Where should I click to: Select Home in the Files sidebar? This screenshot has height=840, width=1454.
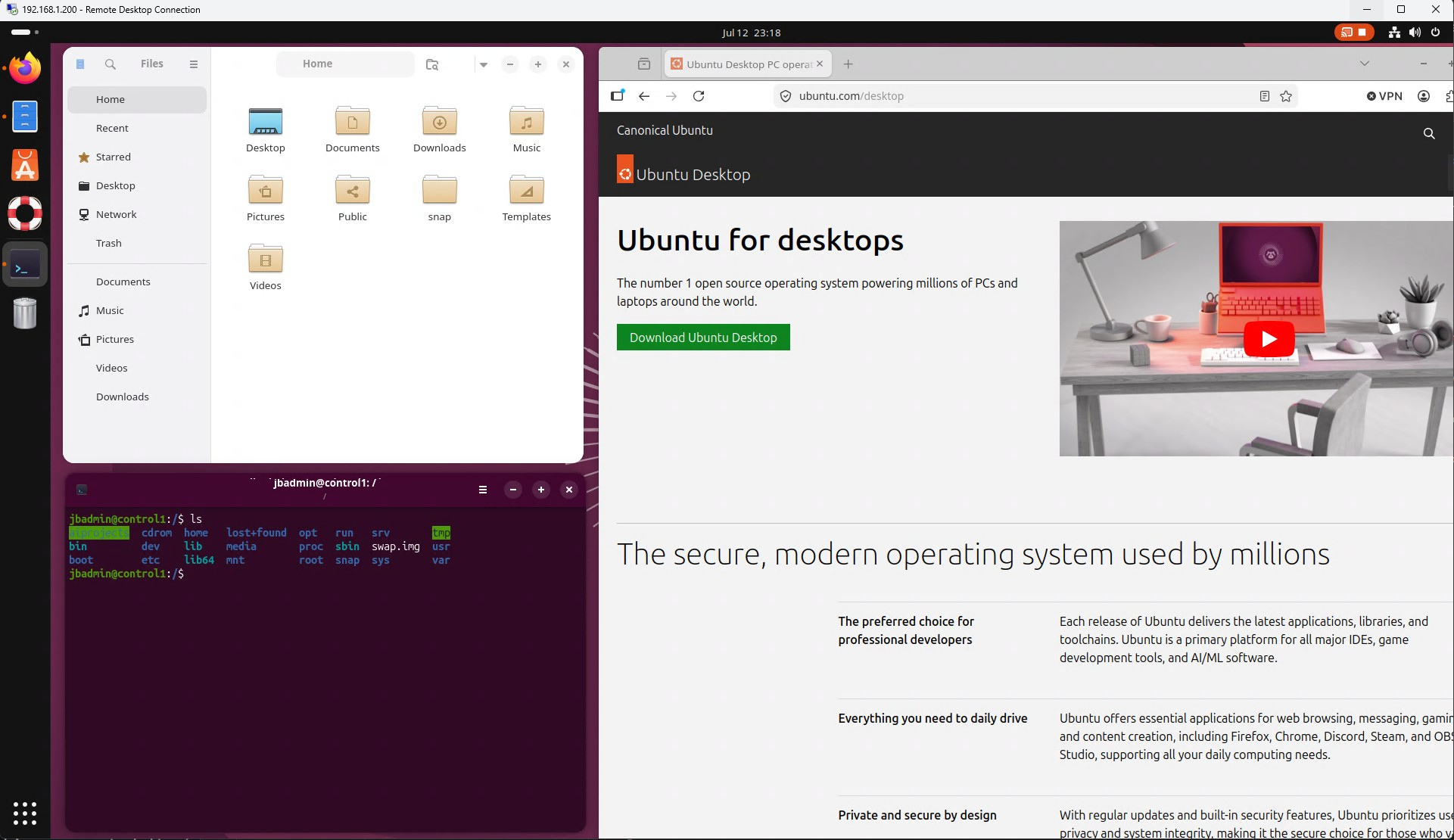point(137,100)
